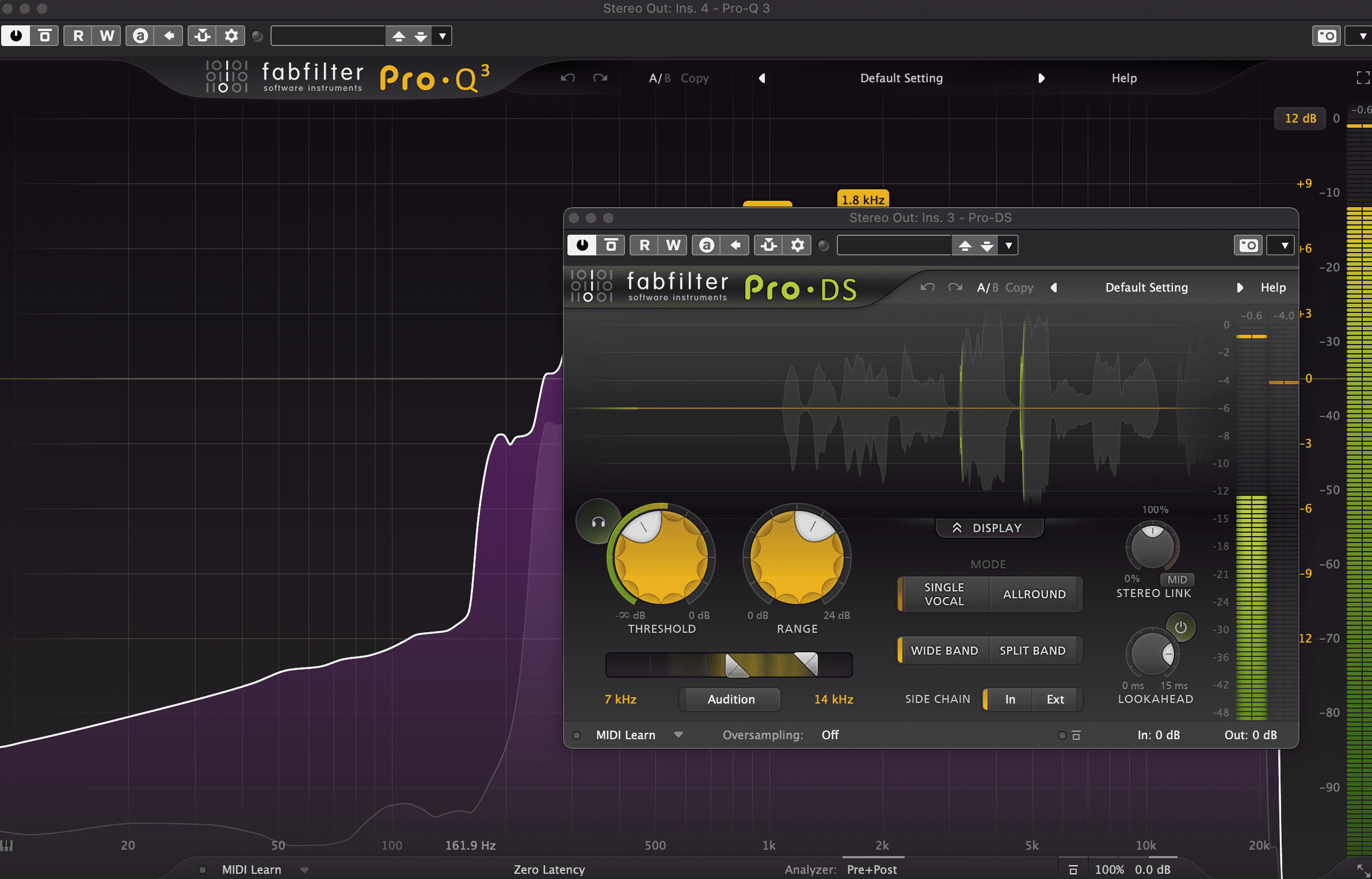
Task: Open Pro-Q 3 host preset dropdown
Action: point(442,36)
